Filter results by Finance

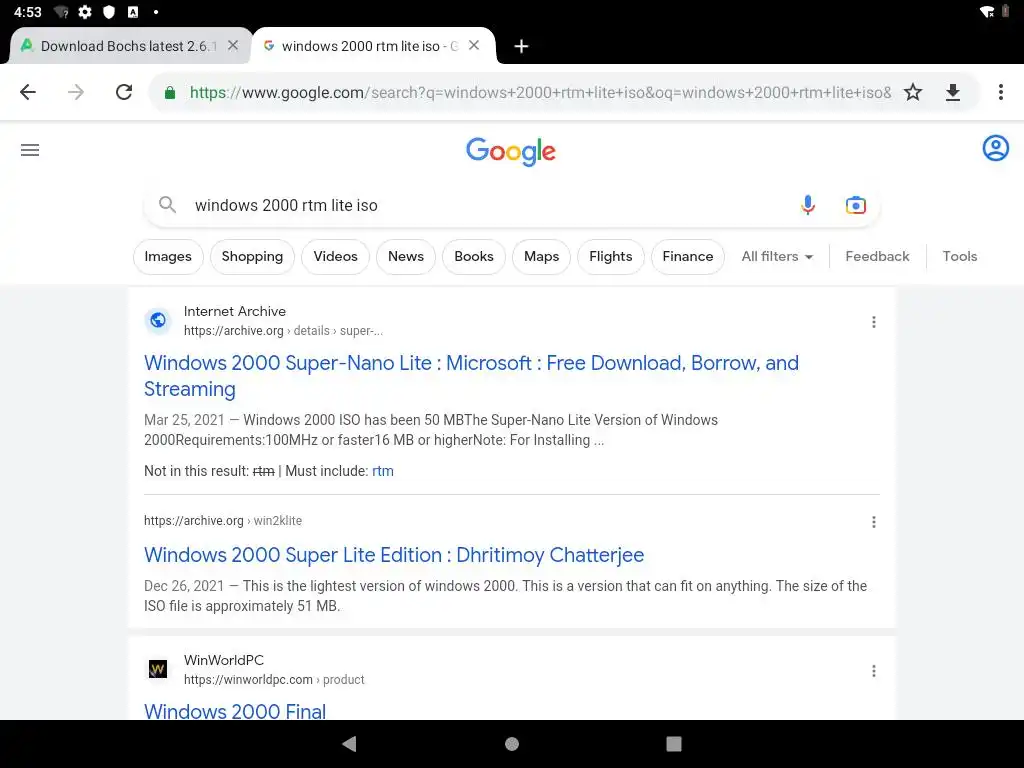click(x=688, y=257)
